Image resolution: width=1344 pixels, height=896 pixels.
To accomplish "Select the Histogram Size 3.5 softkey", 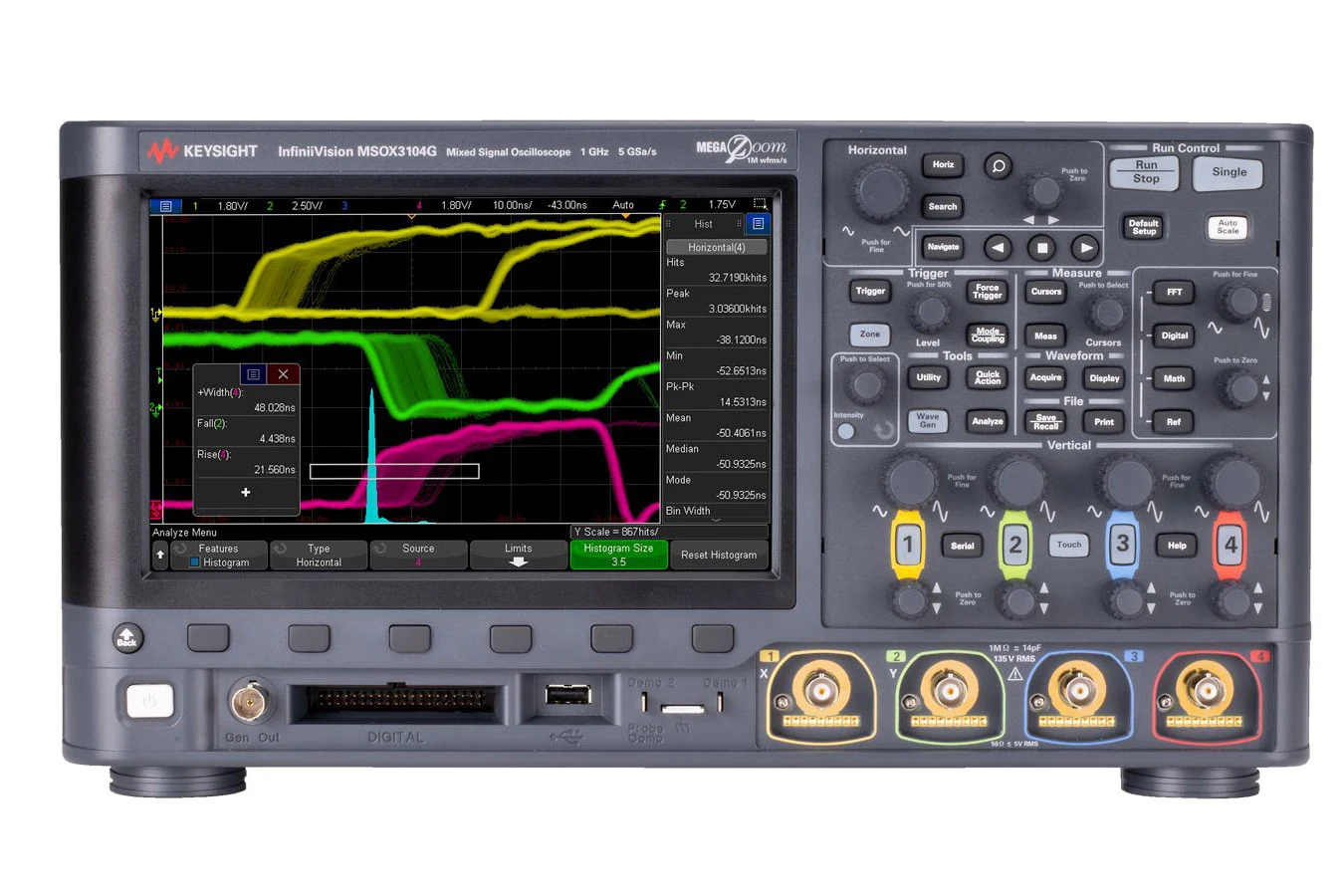I will pos(618,555).
